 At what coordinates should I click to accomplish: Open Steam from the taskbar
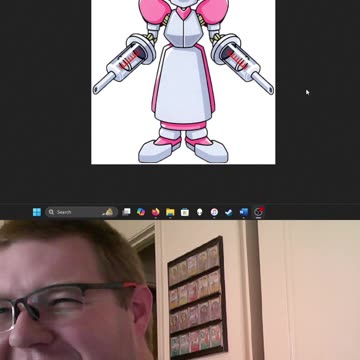tap(229, 212)
